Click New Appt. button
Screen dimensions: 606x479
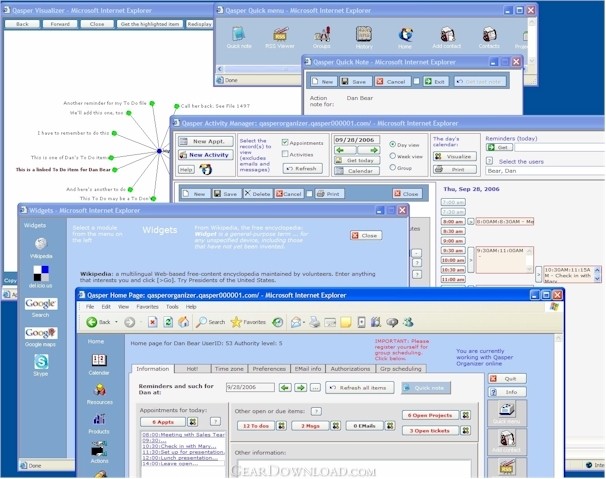point(206,141)
